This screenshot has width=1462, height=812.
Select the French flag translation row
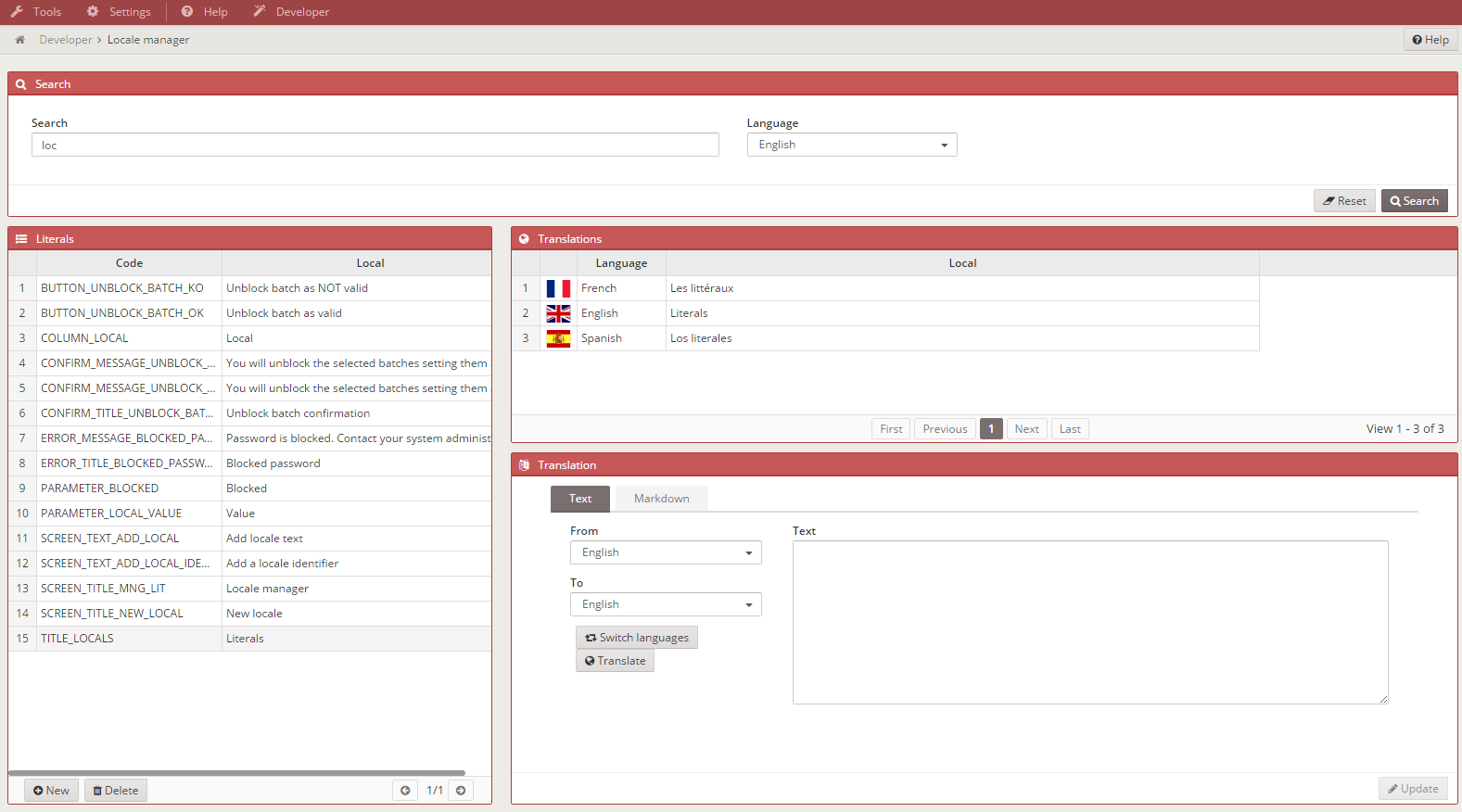point(885,288)
